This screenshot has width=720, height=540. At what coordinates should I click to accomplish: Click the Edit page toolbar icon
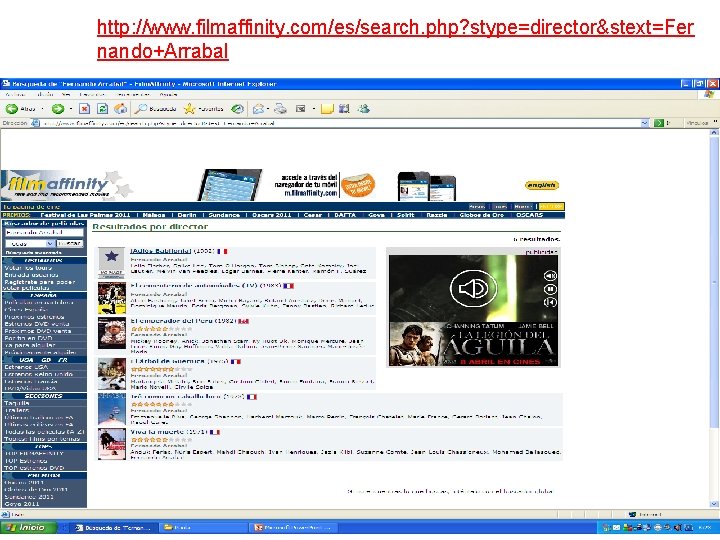tap(301, 109)
